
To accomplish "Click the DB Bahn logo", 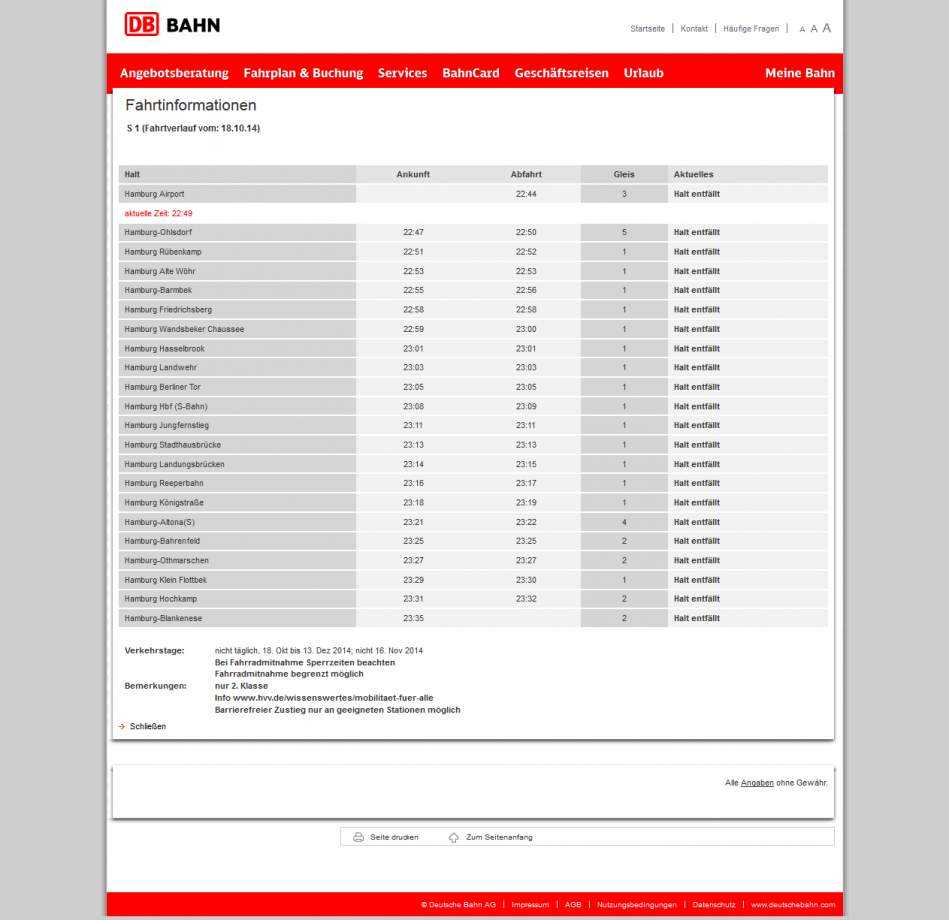I will [x=172, y=25].
